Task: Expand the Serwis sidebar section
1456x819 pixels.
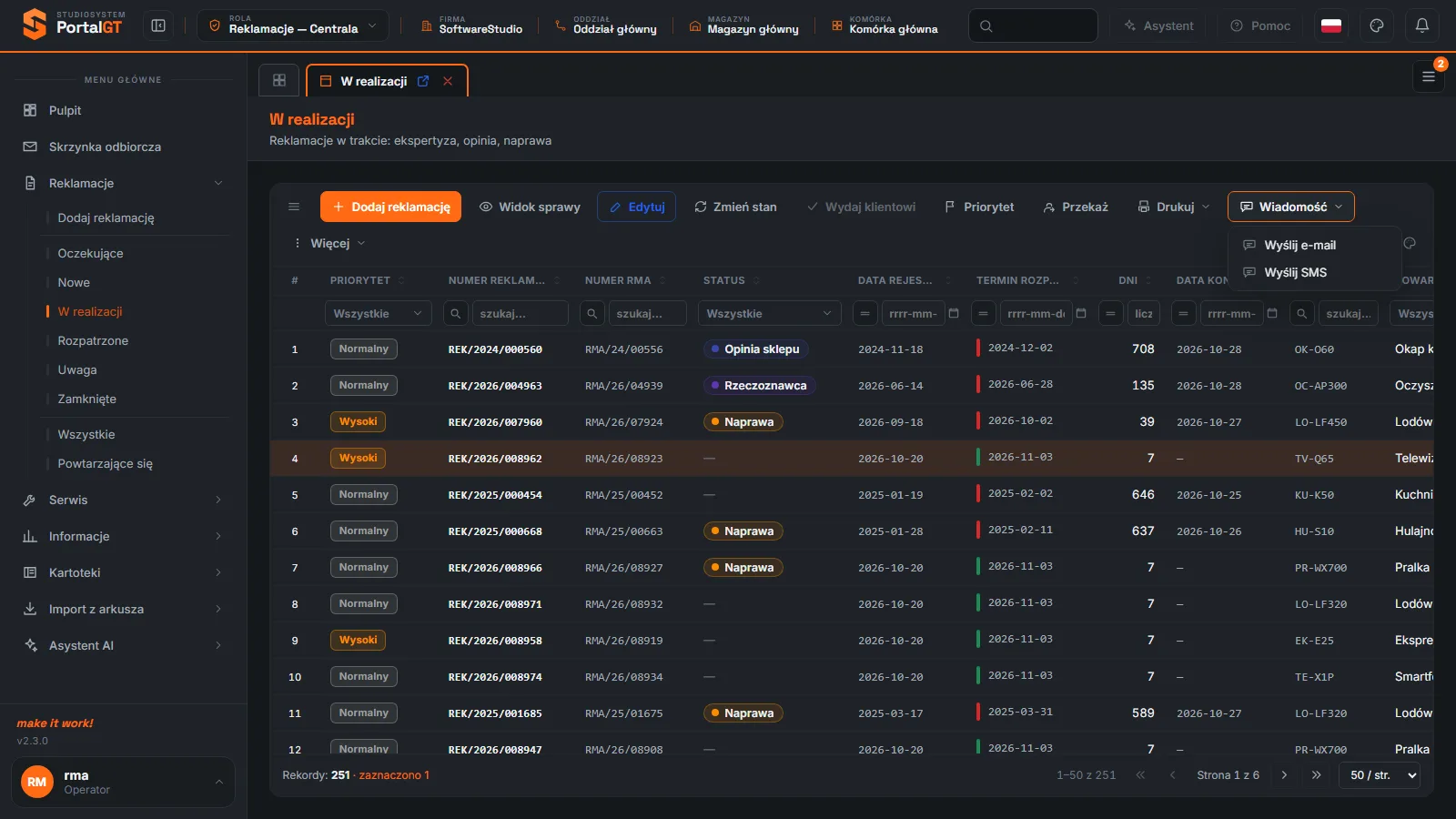Action: [x=123, y=500]
